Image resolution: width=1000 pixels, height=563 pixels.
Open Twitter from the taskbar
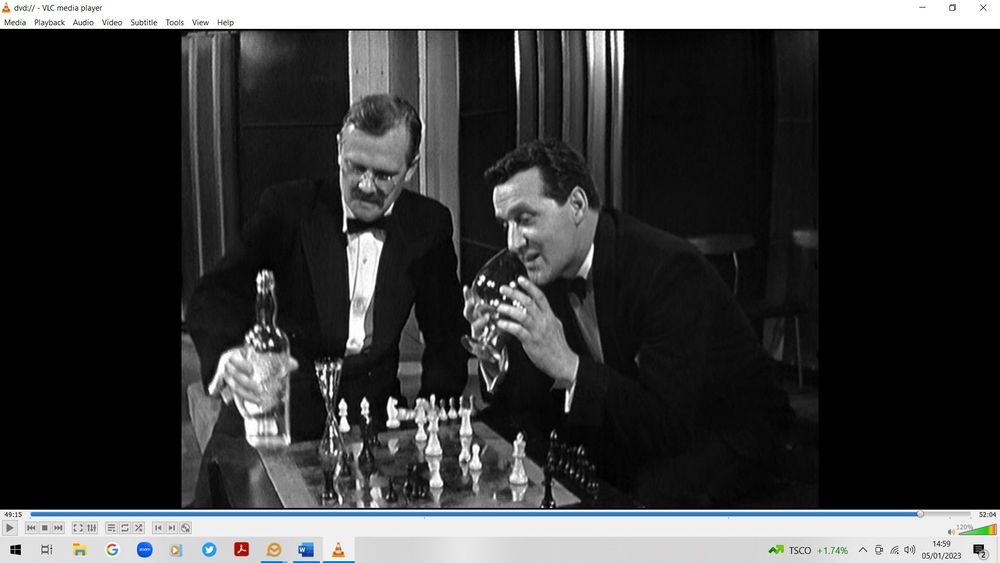209,550
